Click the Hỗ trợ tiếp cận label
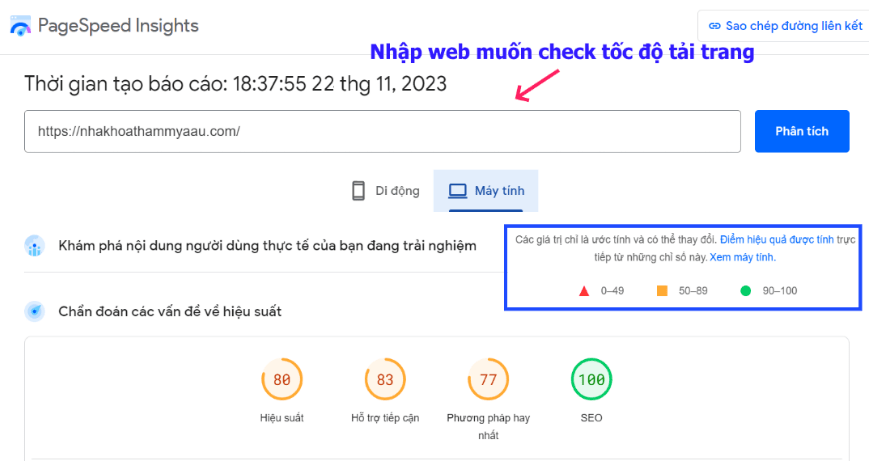The image size is (869, 461). [385, 418]
